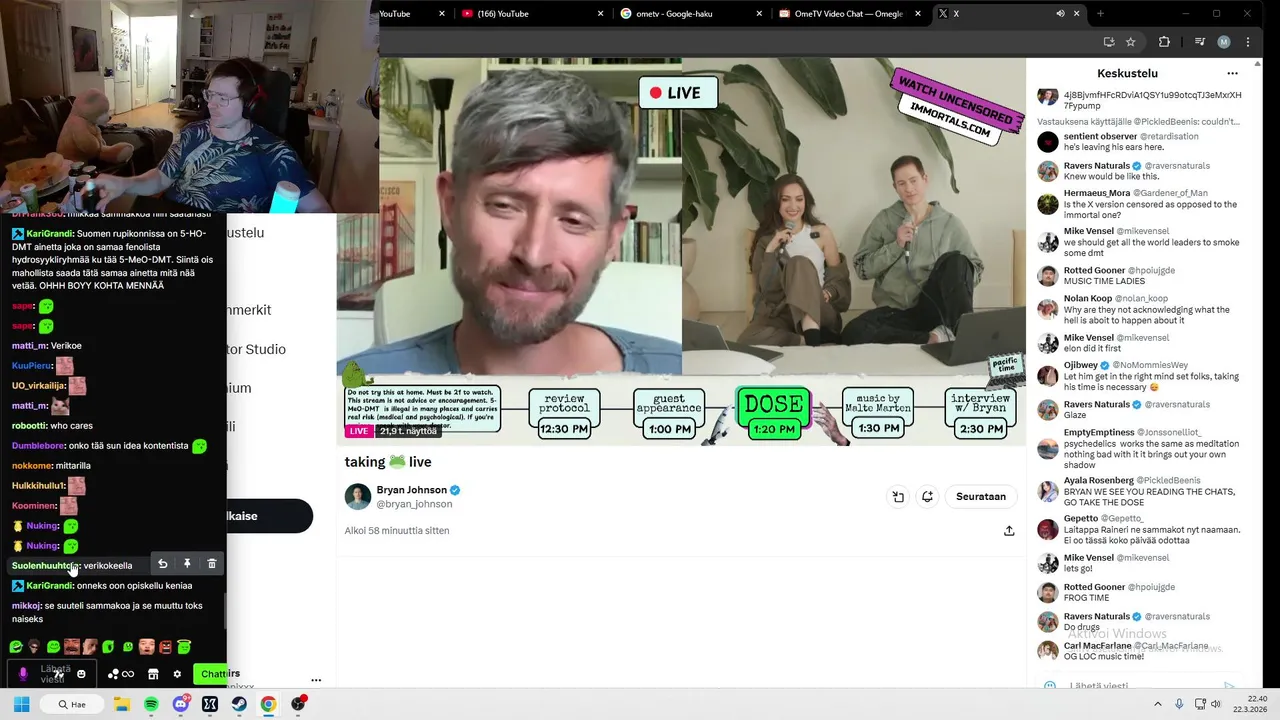Open a new browser tab
Screen dimensions: 1280x720
pyautogui.click(x=1100, y=14)
